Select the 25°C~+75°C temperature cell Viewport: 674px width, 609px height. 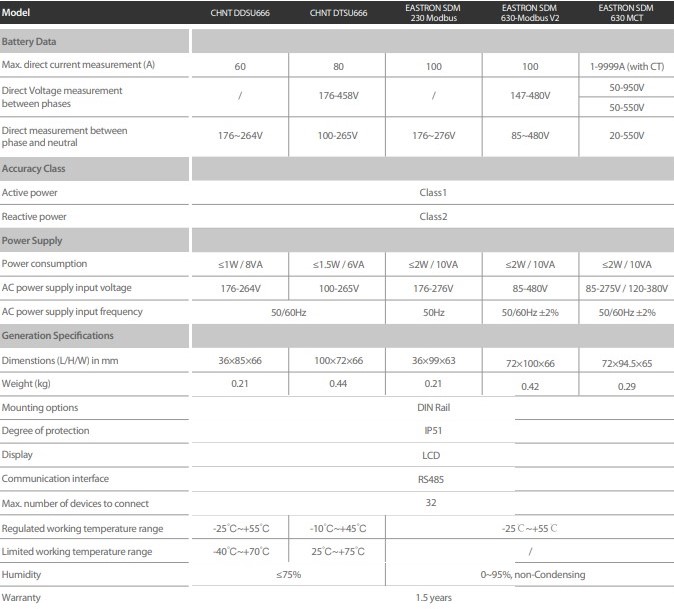pyautogui.click(x=338, y=552)
